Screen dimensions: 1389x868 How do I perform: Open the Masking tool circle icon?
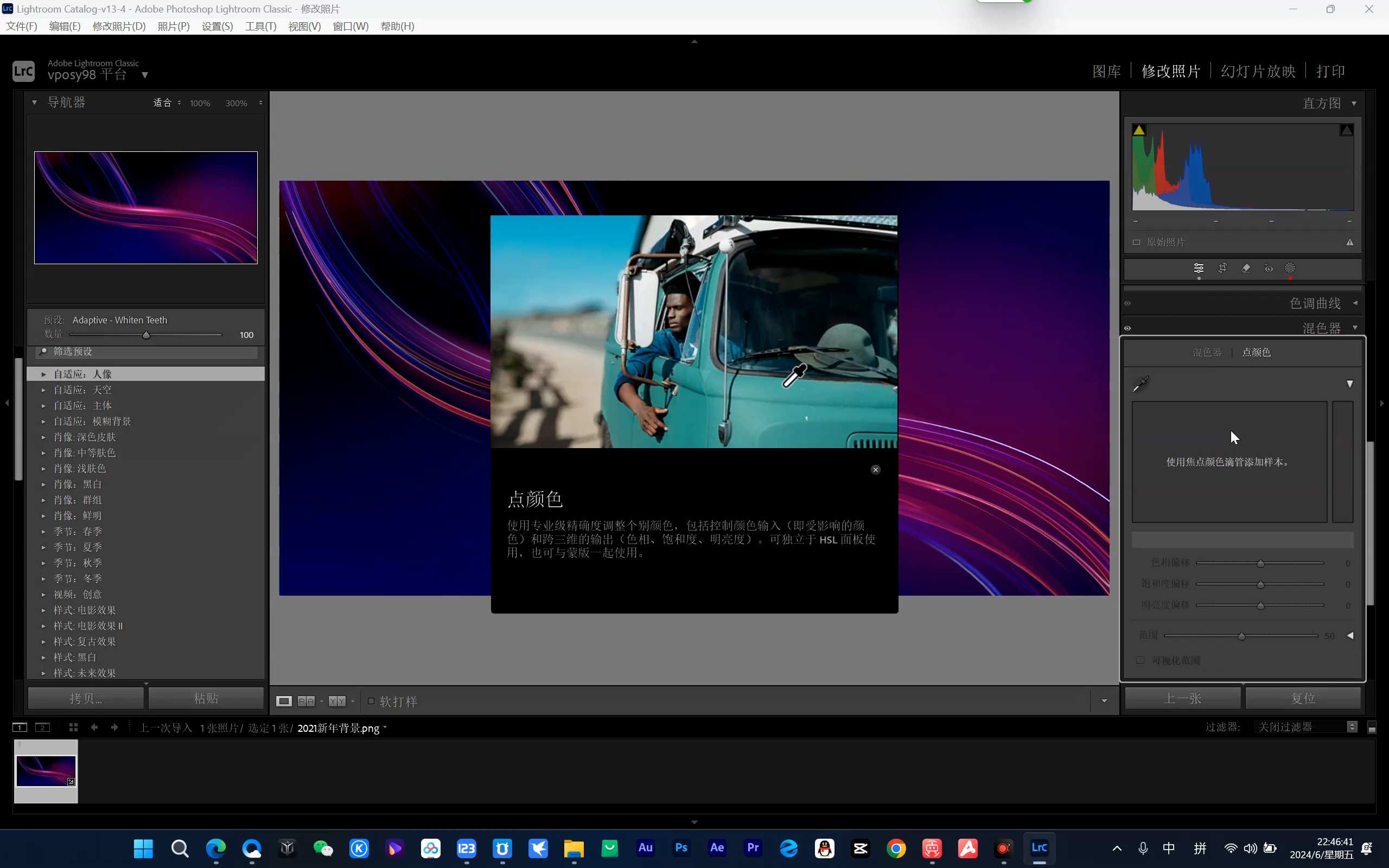coord(1290,268)
